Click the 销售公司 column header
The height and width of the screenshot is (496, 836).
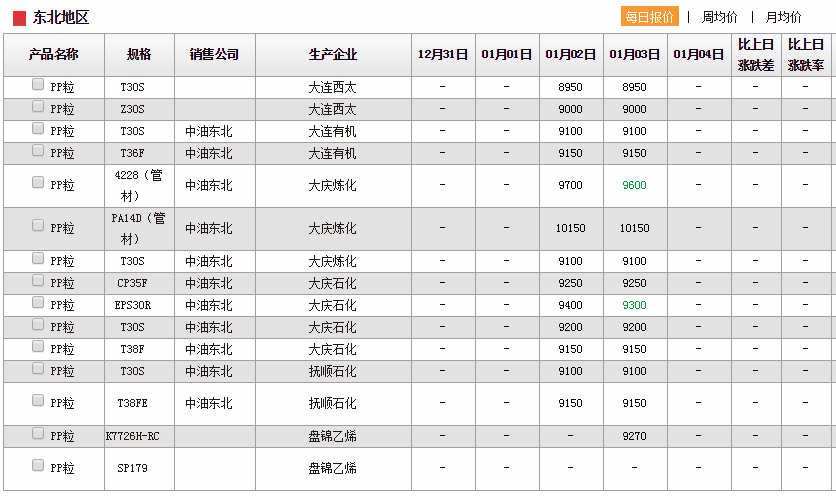[x=214, y=54]
